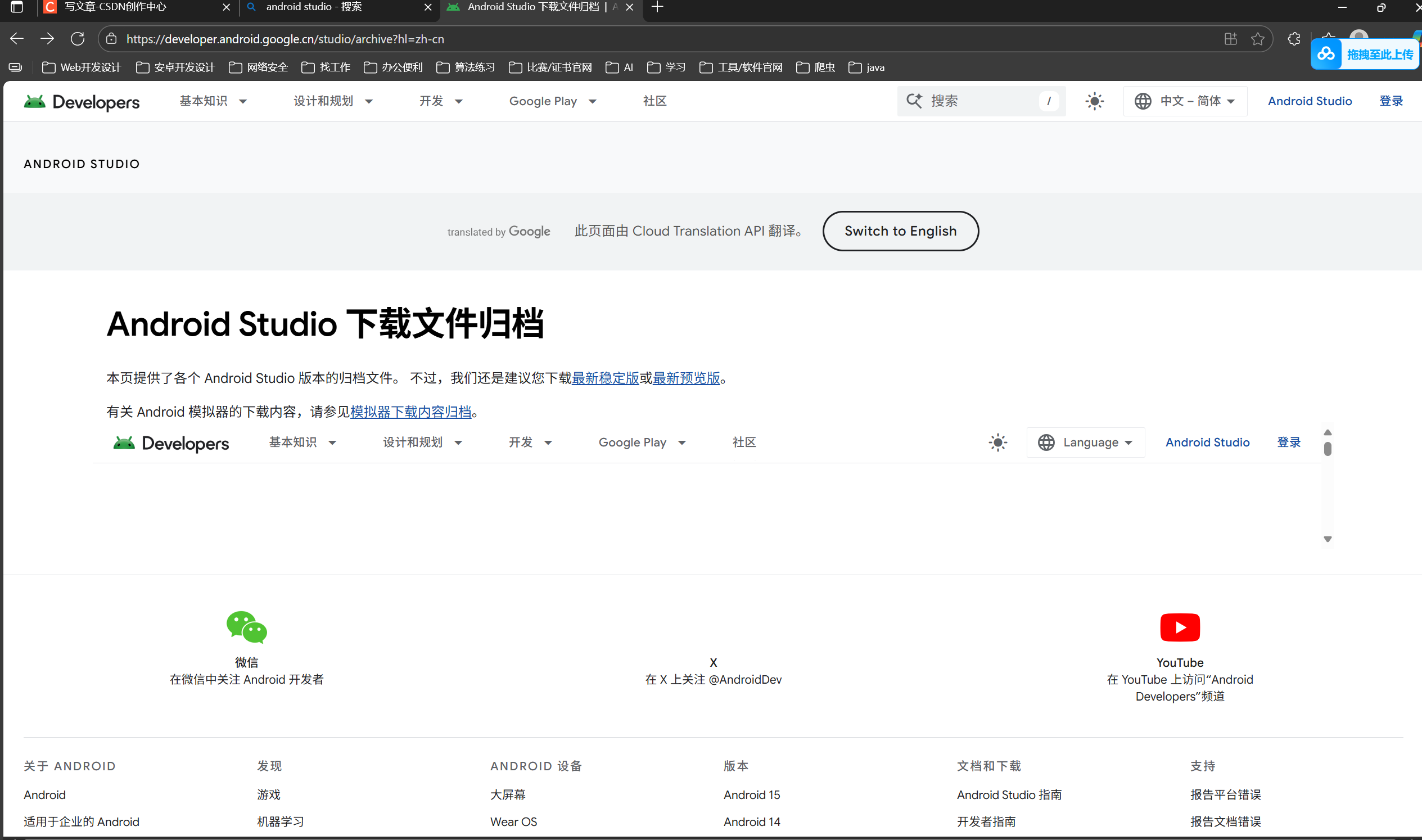
Task: Open the tab actions menu icon
Action: point(17,7)
